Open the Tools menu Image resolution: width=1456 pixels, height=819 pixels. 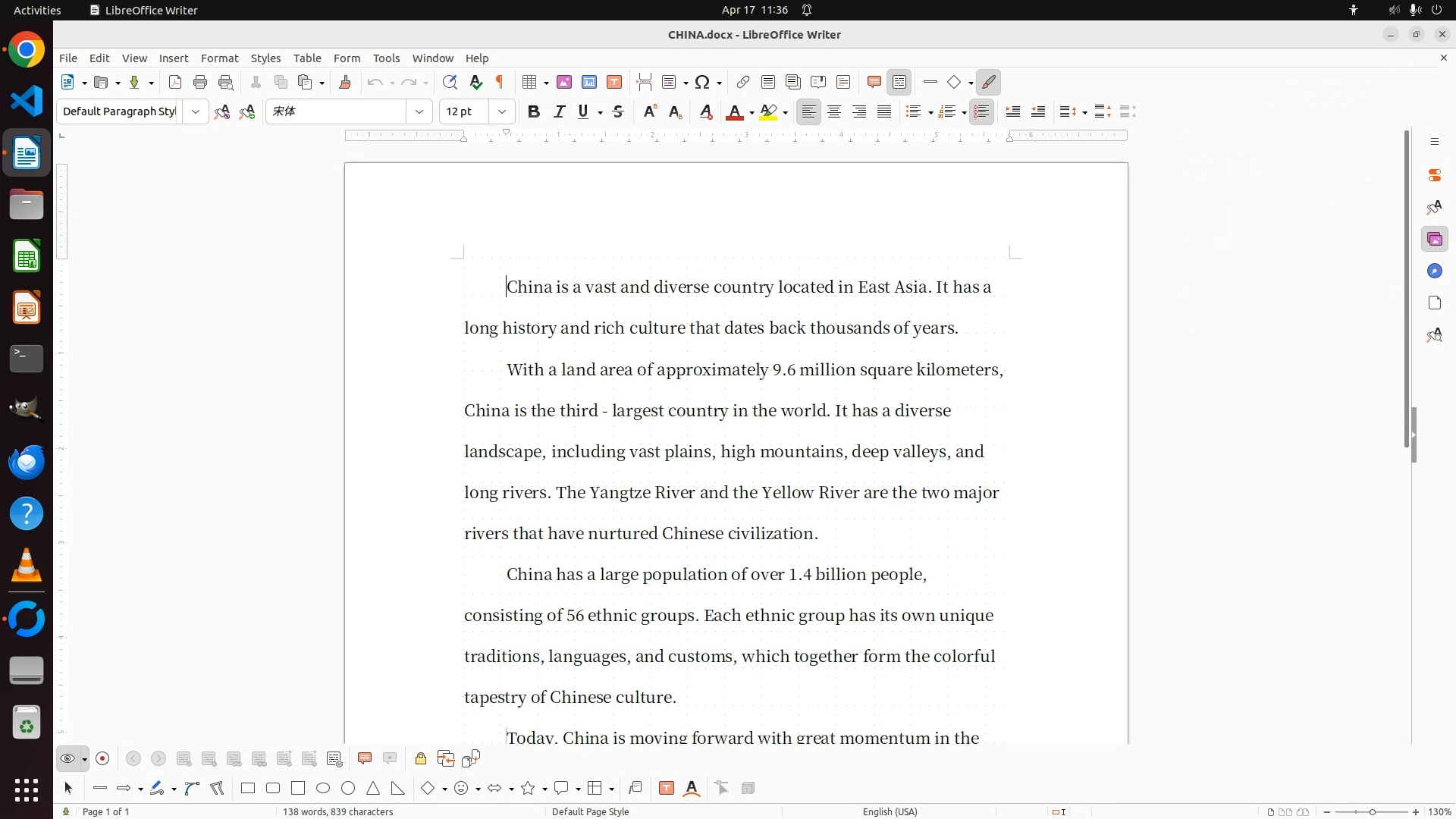[x=386, y=58]
